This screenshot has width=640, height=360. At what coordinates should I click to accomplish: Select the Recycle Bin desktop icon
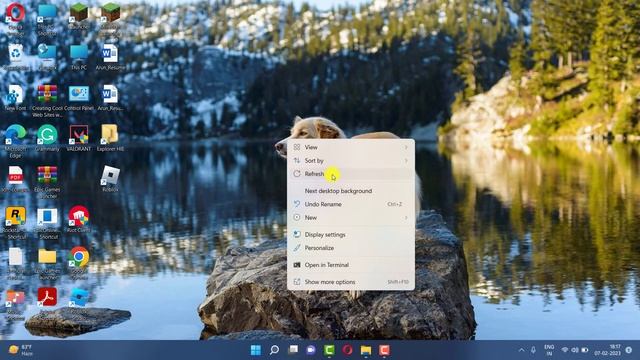[16, 56]
